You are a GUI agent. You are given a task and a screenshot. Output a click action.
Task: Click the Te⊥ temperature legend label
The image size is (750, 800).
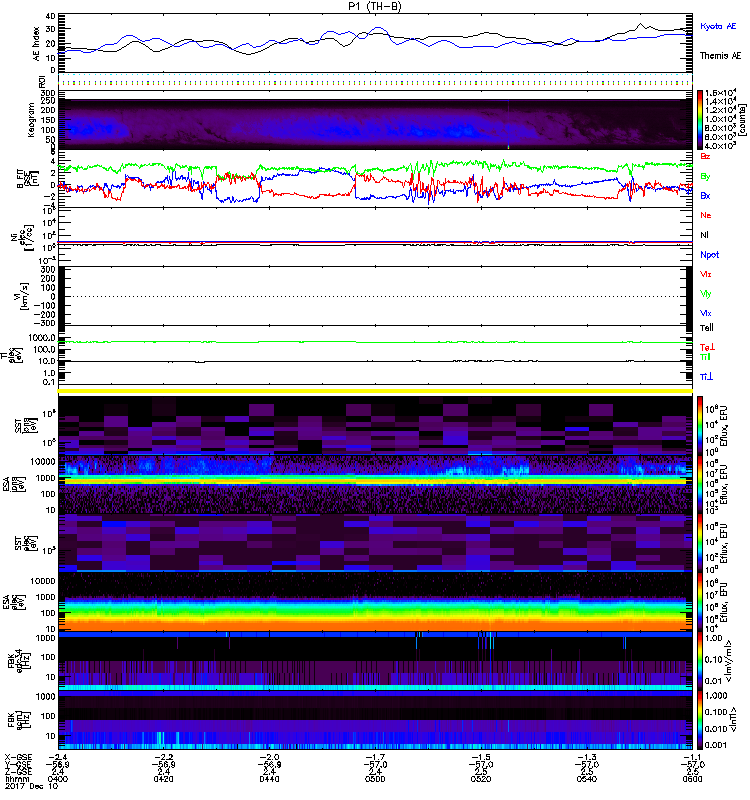click(x=706, y=346)
